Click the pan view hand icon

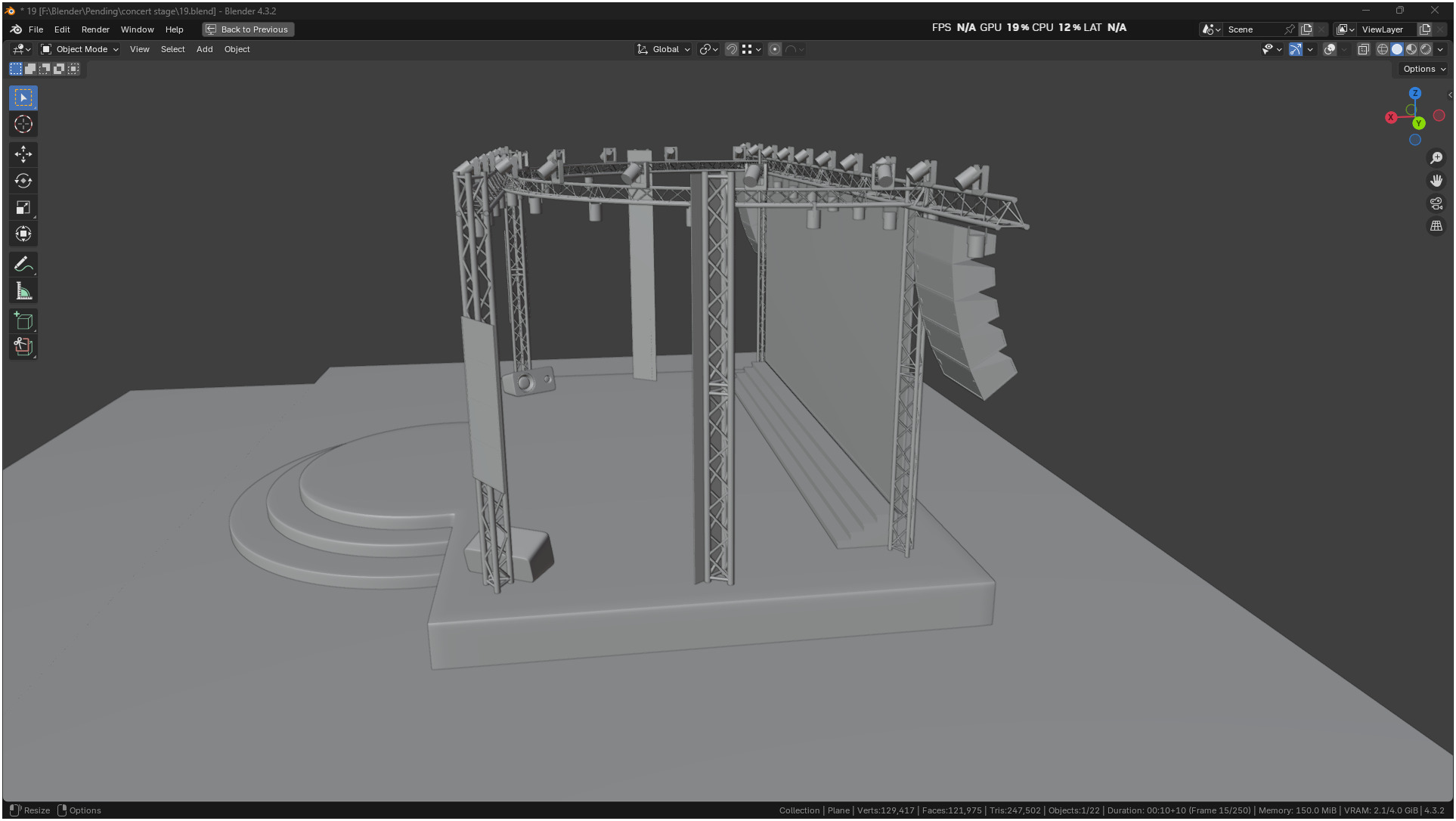[1436, 181]
